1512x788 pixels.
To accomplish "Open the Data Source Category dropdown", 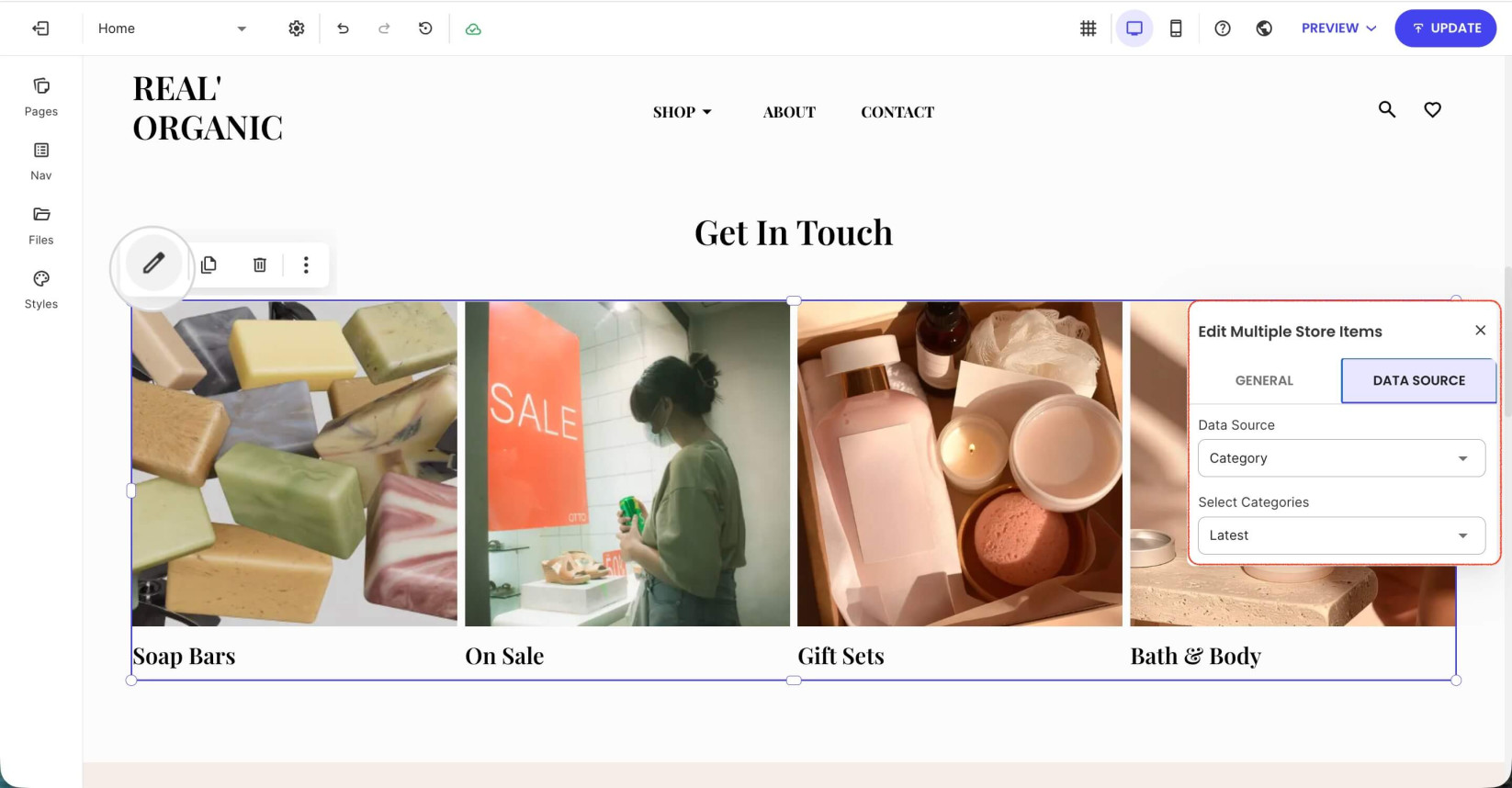I will pyautogui.click(x=1341, y=458).
